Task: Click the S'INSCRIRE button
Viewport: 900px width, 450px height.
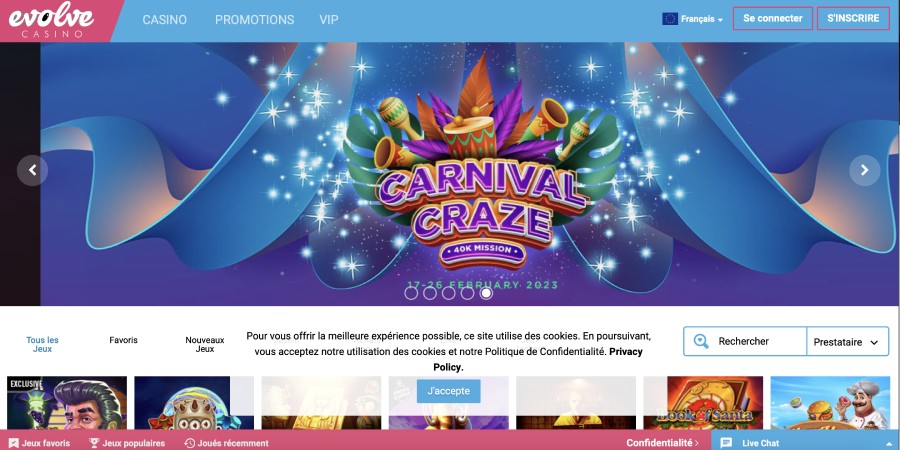Action: pos(853,18)
